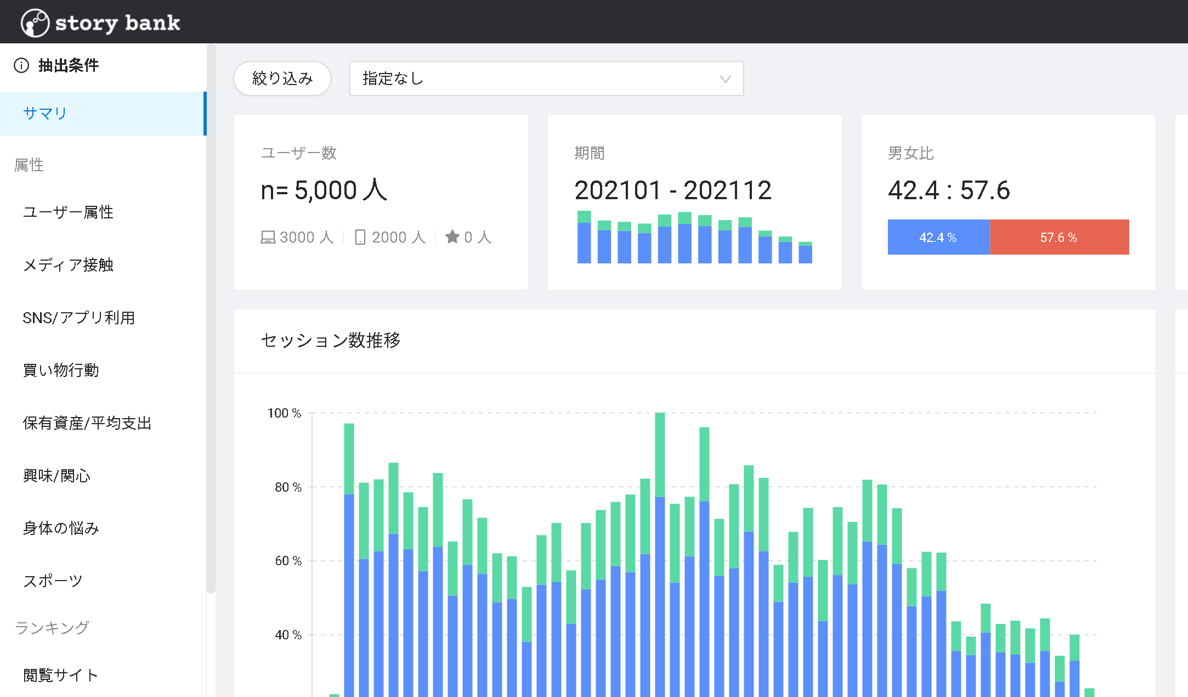
Task: Click the sidebar vertical scrollbar
Action: (x=211, y=318)
